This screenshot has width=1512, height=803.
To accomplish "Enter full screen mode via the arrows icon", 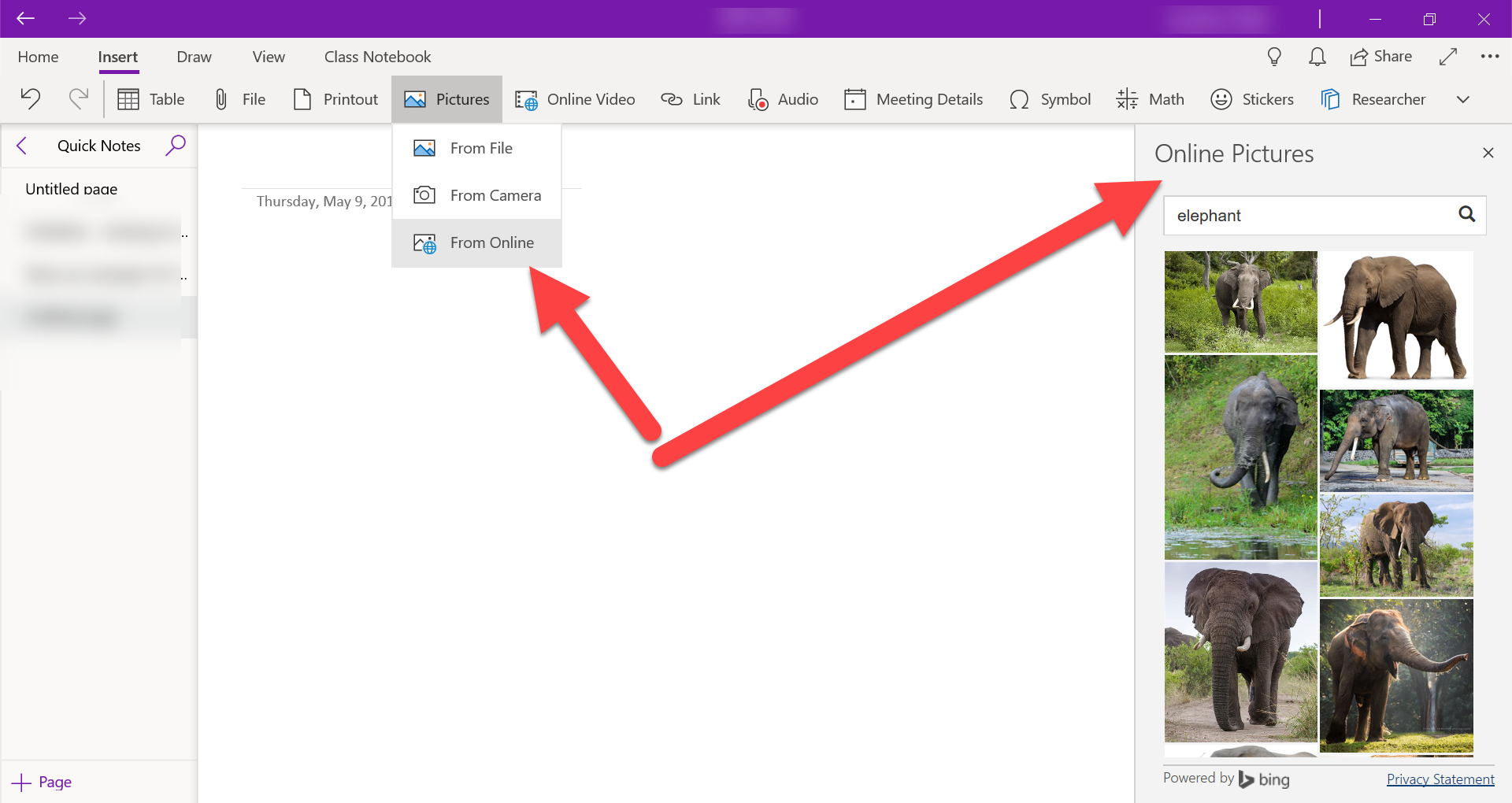I will pyautogui.click(x=1447, y=57).
